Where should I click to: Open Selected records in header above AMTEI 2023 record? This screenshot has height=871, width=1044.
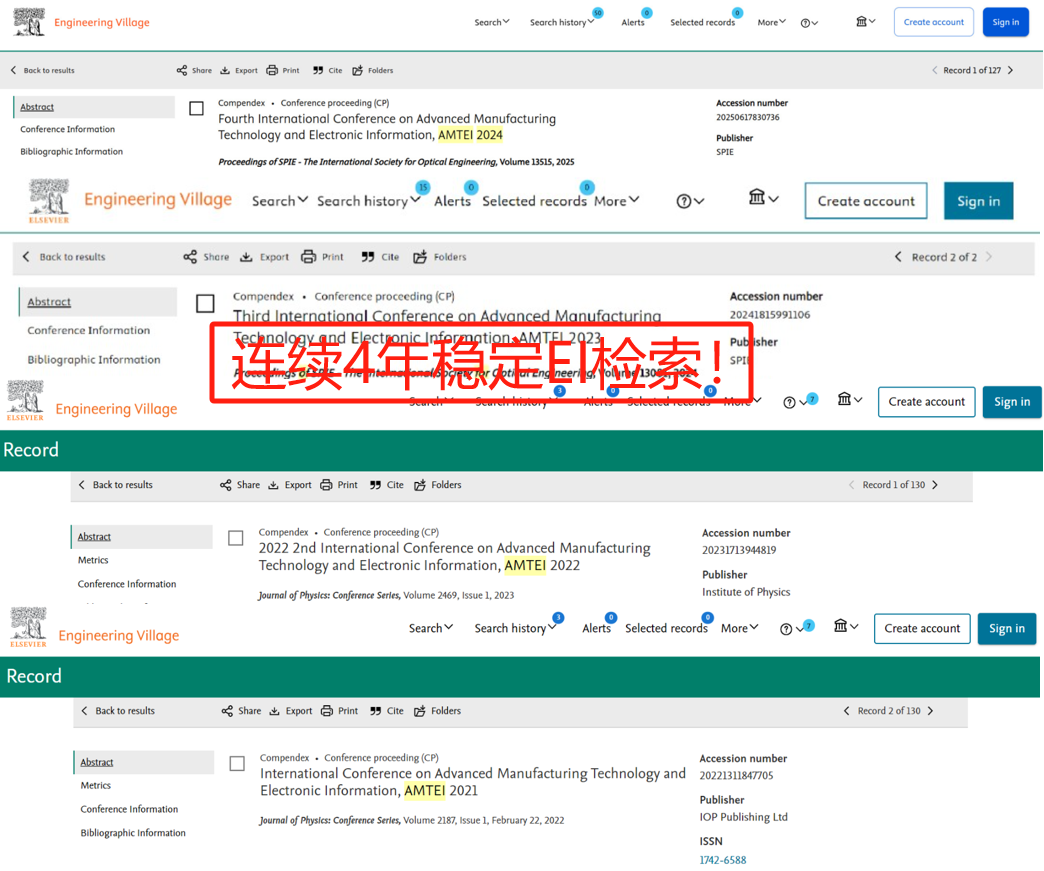click(x=534, y=200)
